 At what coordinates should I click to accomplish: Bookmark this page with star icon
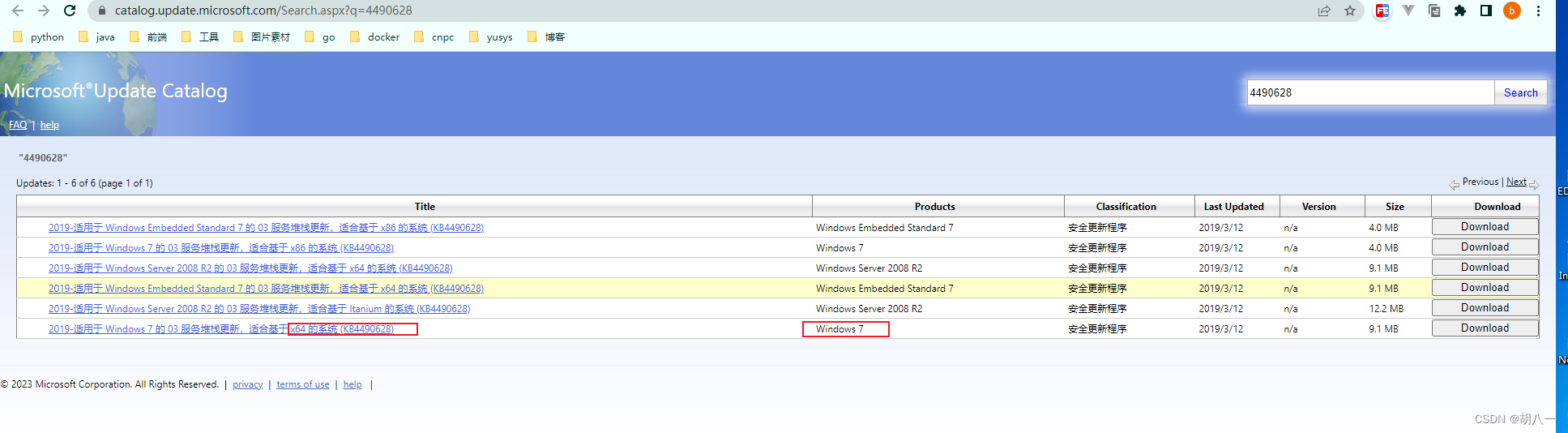(1350, 11)
